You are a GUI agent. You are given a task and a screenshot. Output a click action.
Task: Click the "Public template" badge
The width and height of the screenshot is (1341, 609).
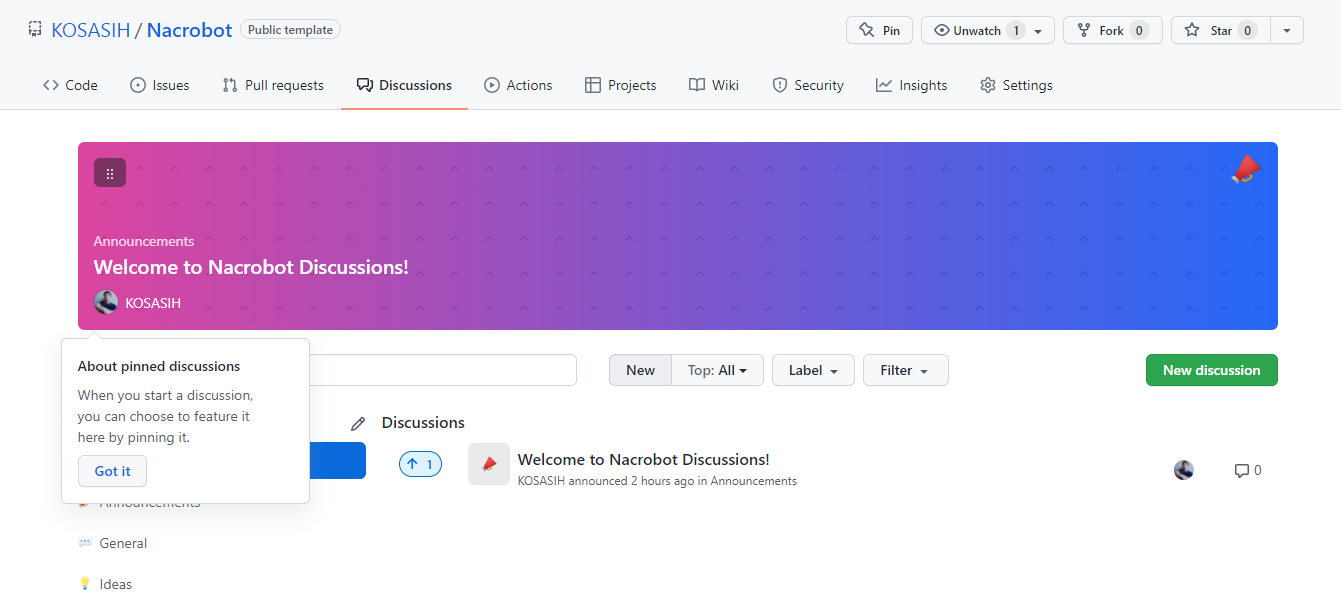[x=290, y=30]
